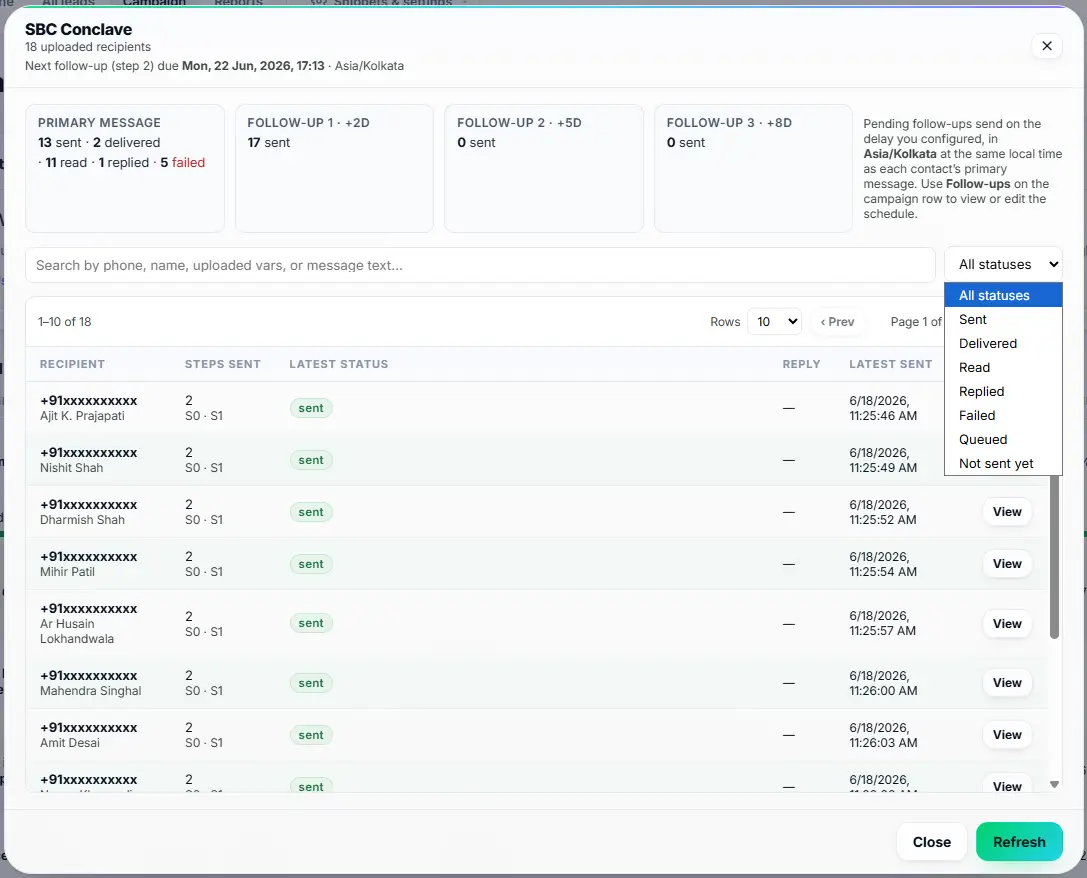This screenshot has height=878, width=1087.
Task: View details for Amit Desai
Action: point(1007,735)
